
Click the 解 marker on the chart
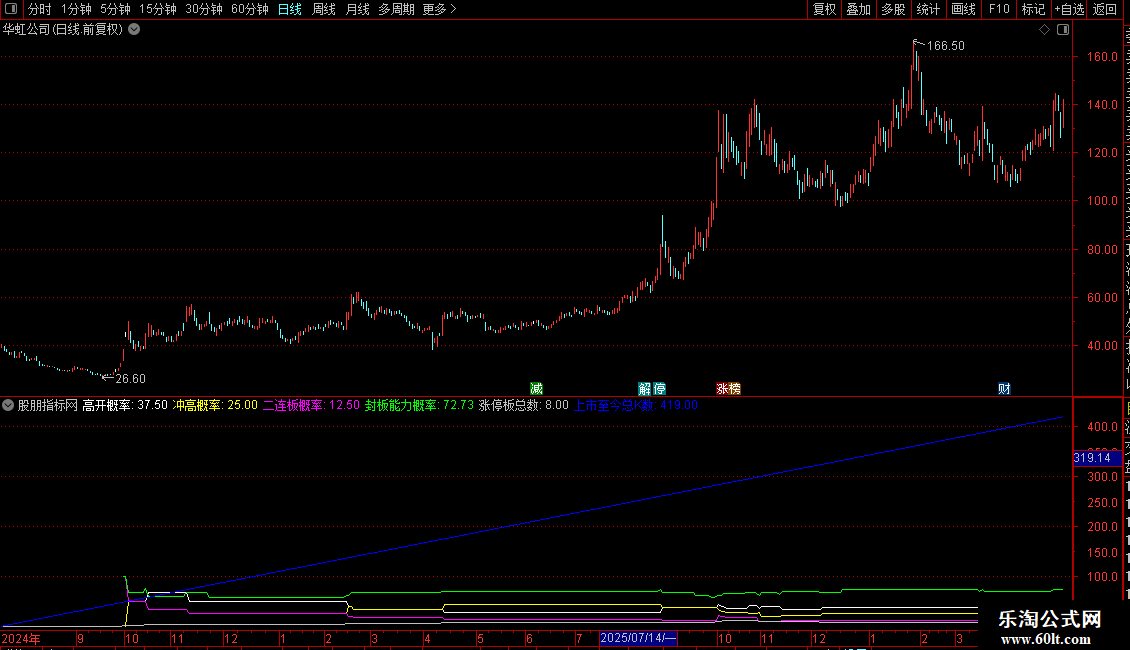(x=645, y=388)
